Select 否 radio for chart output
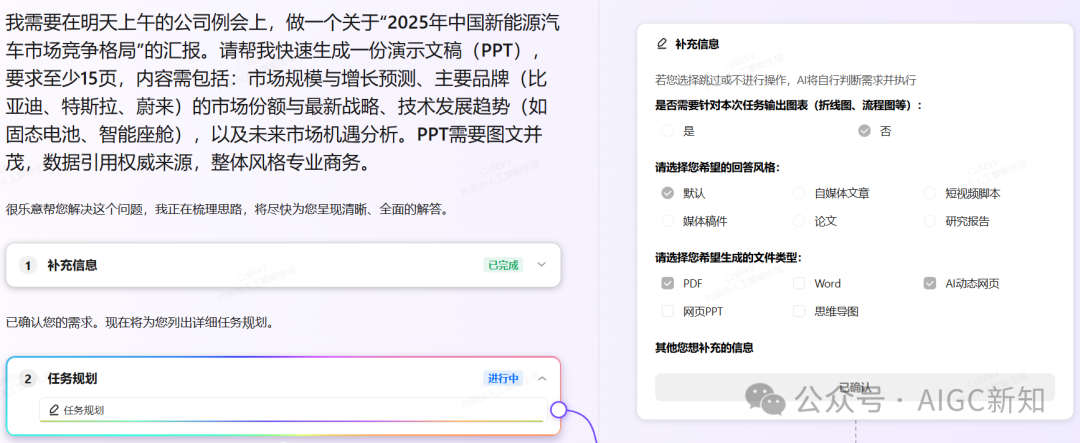1080x443 pixels. (x=864, y=131)
